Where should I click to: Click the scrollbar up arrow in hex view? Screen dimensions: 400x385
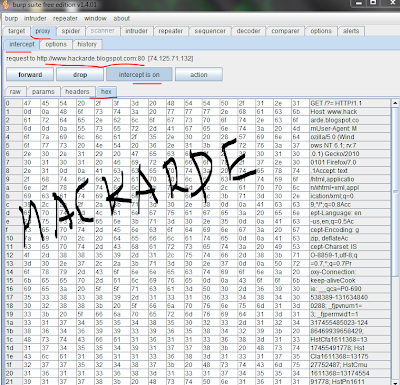tap(395, 103)
